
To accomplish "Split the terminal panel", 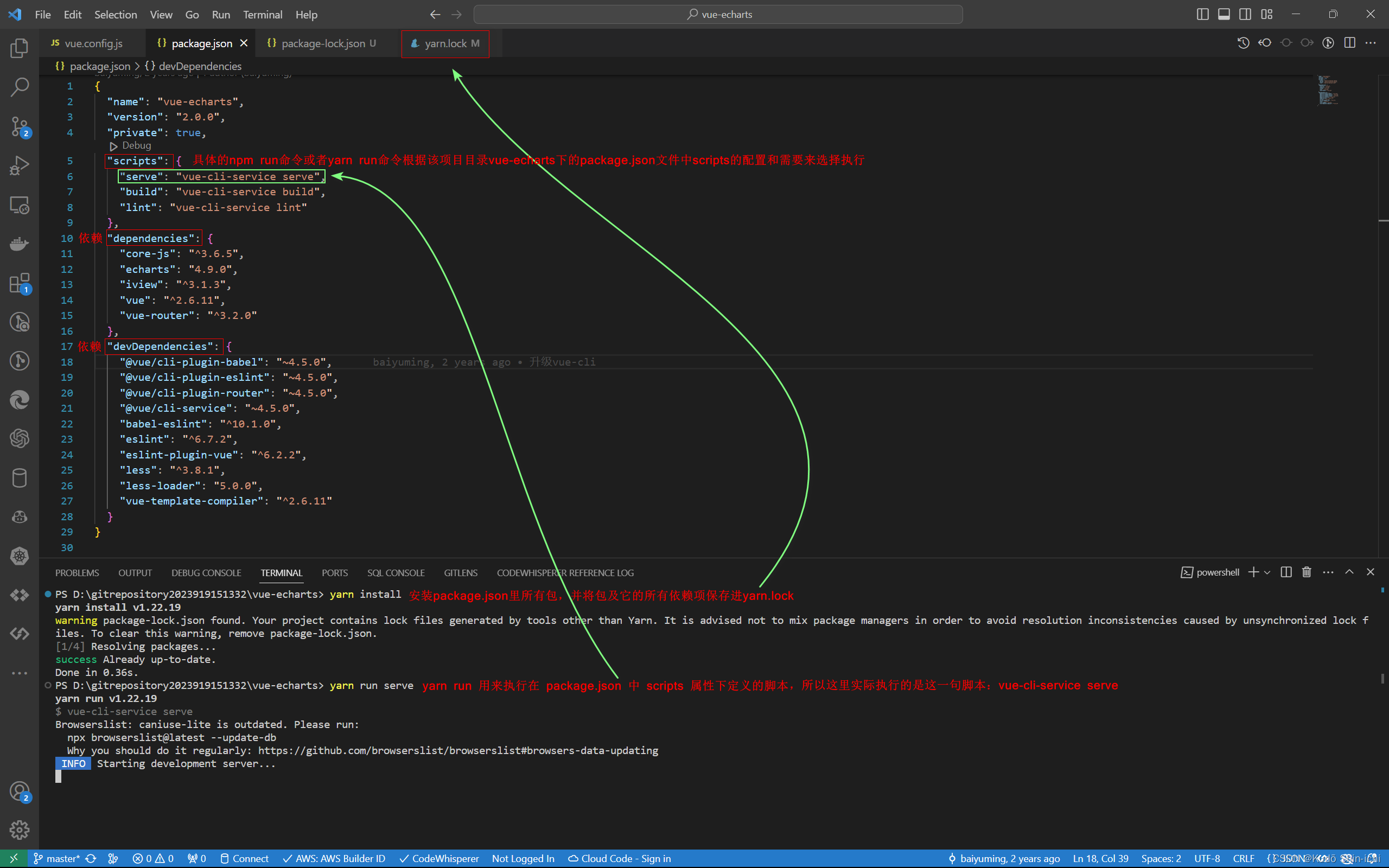I will pos(1286,572).
